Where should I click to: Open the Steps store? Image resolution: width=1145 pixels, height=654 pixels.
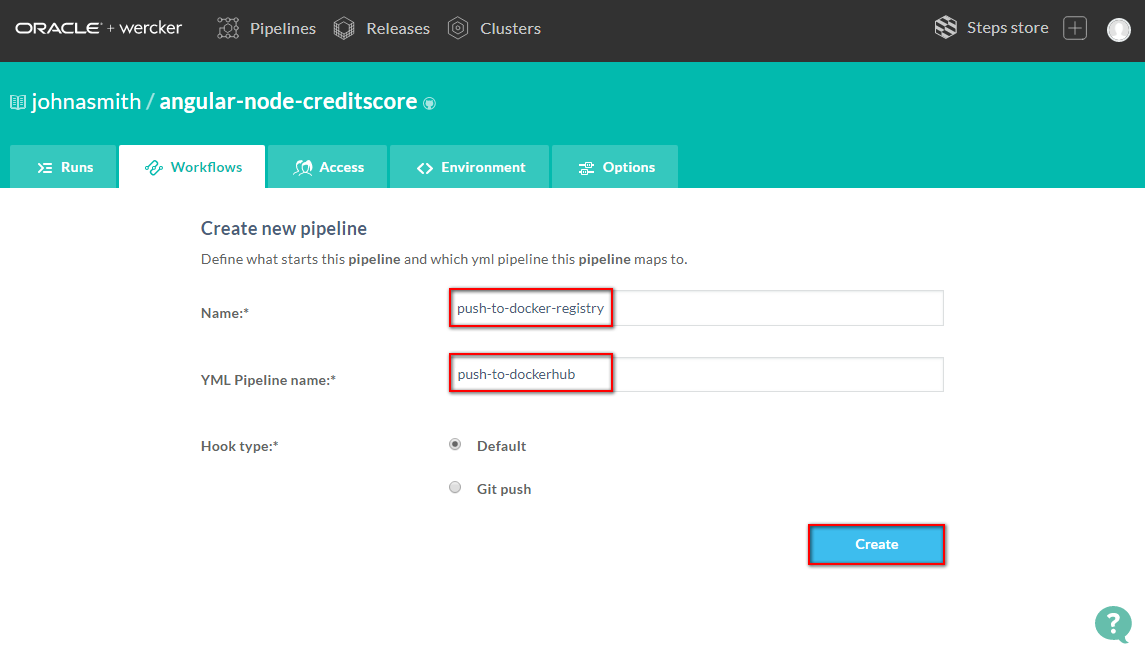(x=992, y=28)
